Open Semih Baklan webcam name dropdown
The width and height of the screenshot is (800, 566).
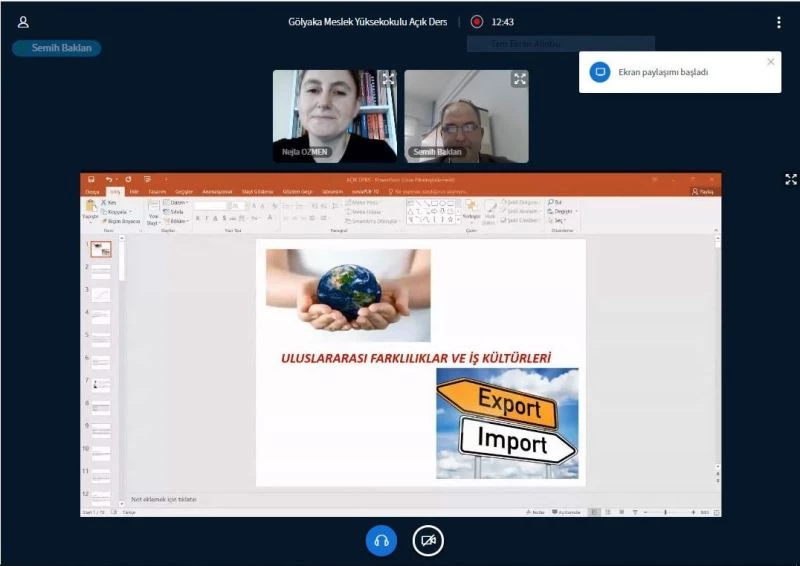(x=437, y=153)
